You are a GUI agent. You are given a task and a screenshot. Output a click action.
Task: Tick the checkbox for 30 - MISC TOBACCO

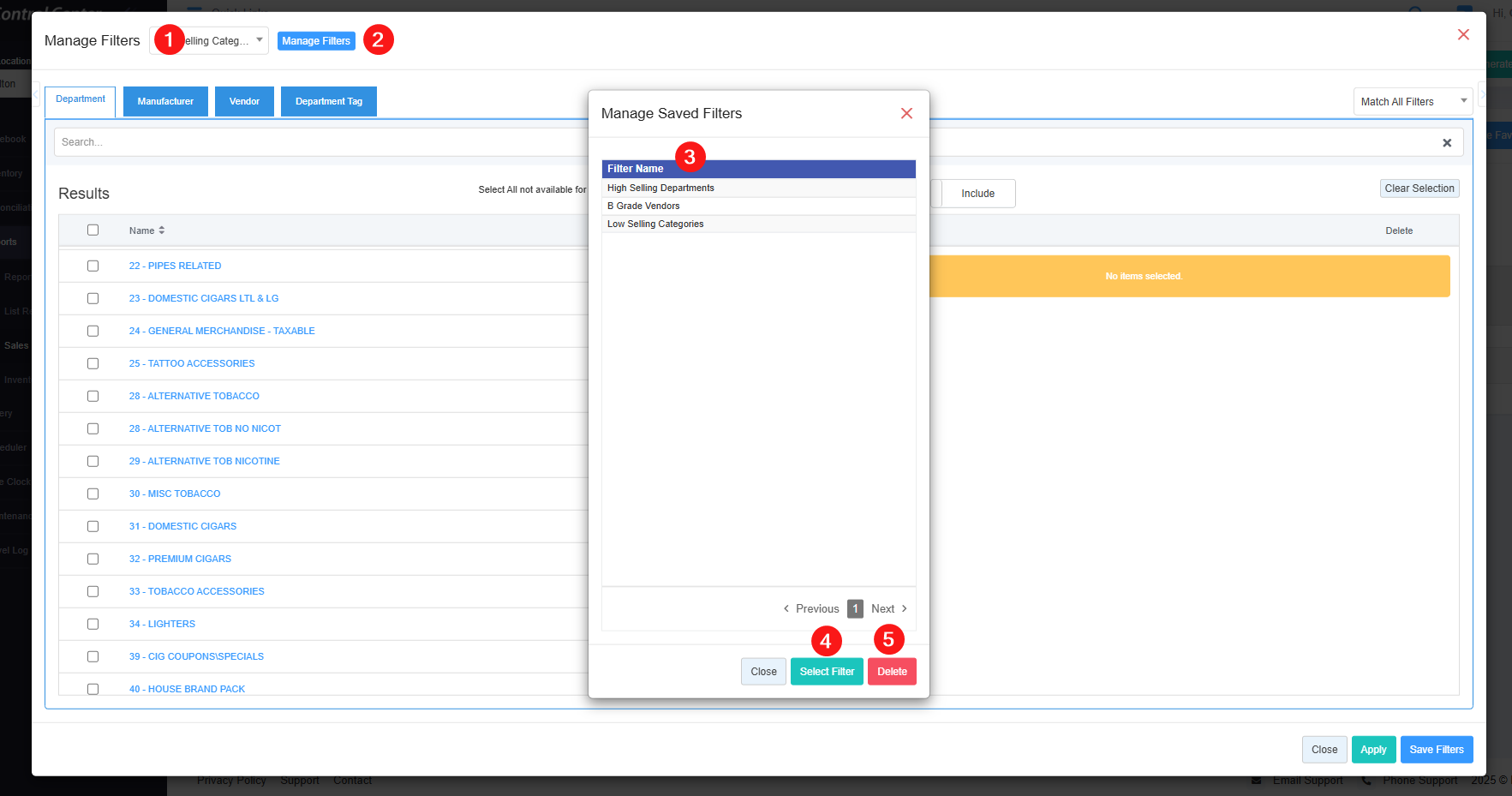(x=93, y=494)
